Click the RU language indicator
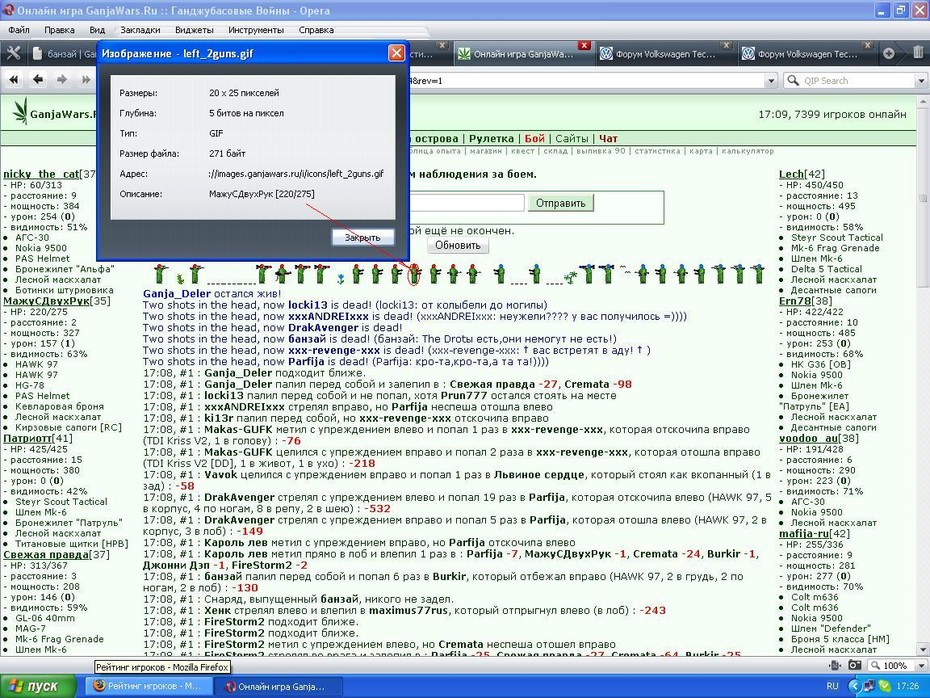 833,686
